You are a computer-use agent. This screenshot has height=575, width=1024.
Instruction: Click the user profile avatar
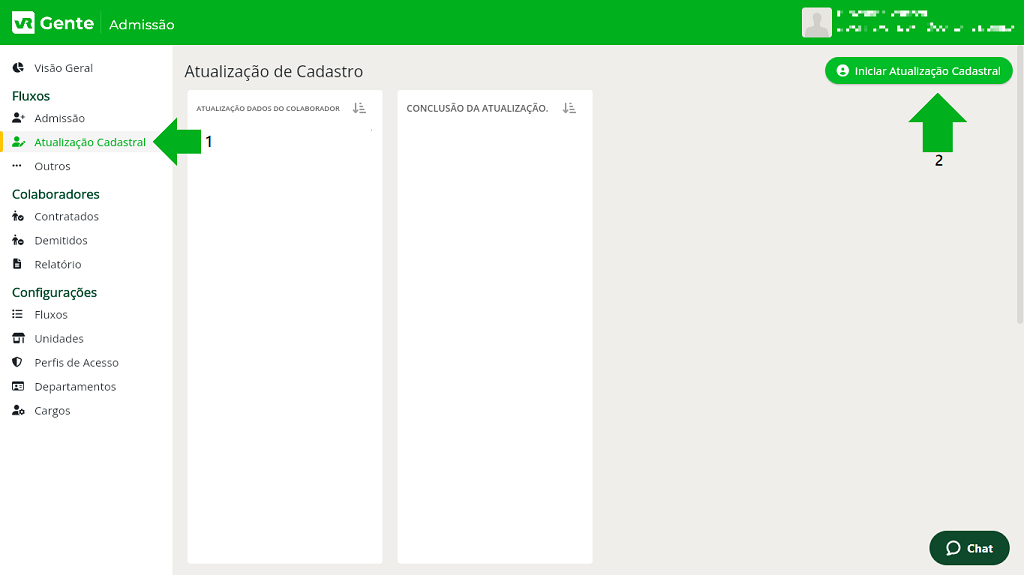(817, 23)
